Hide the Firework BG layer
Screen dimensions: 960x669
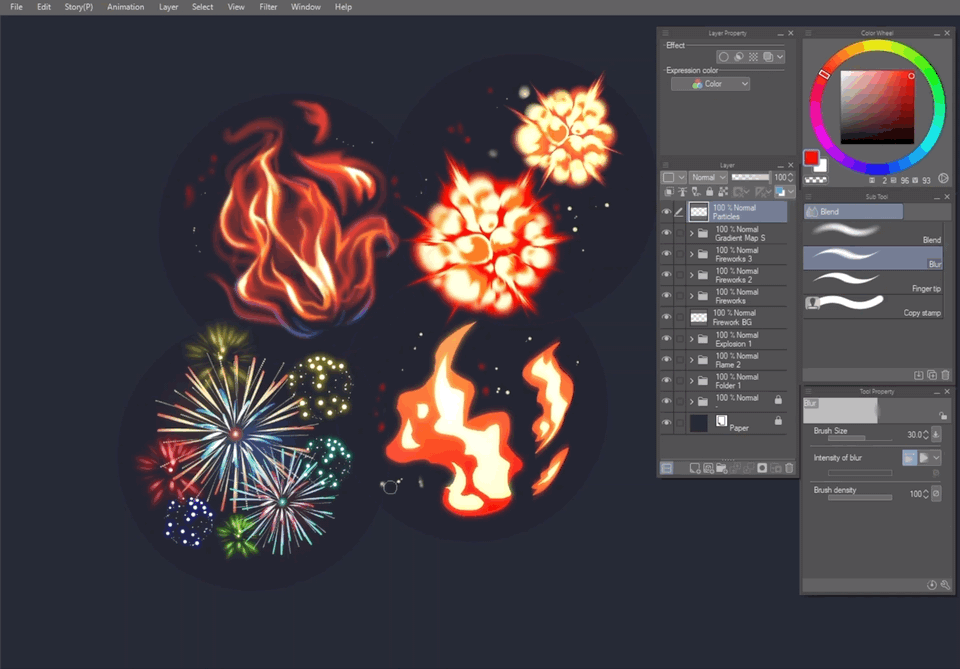pyautogui.click(x=667, y=318)
